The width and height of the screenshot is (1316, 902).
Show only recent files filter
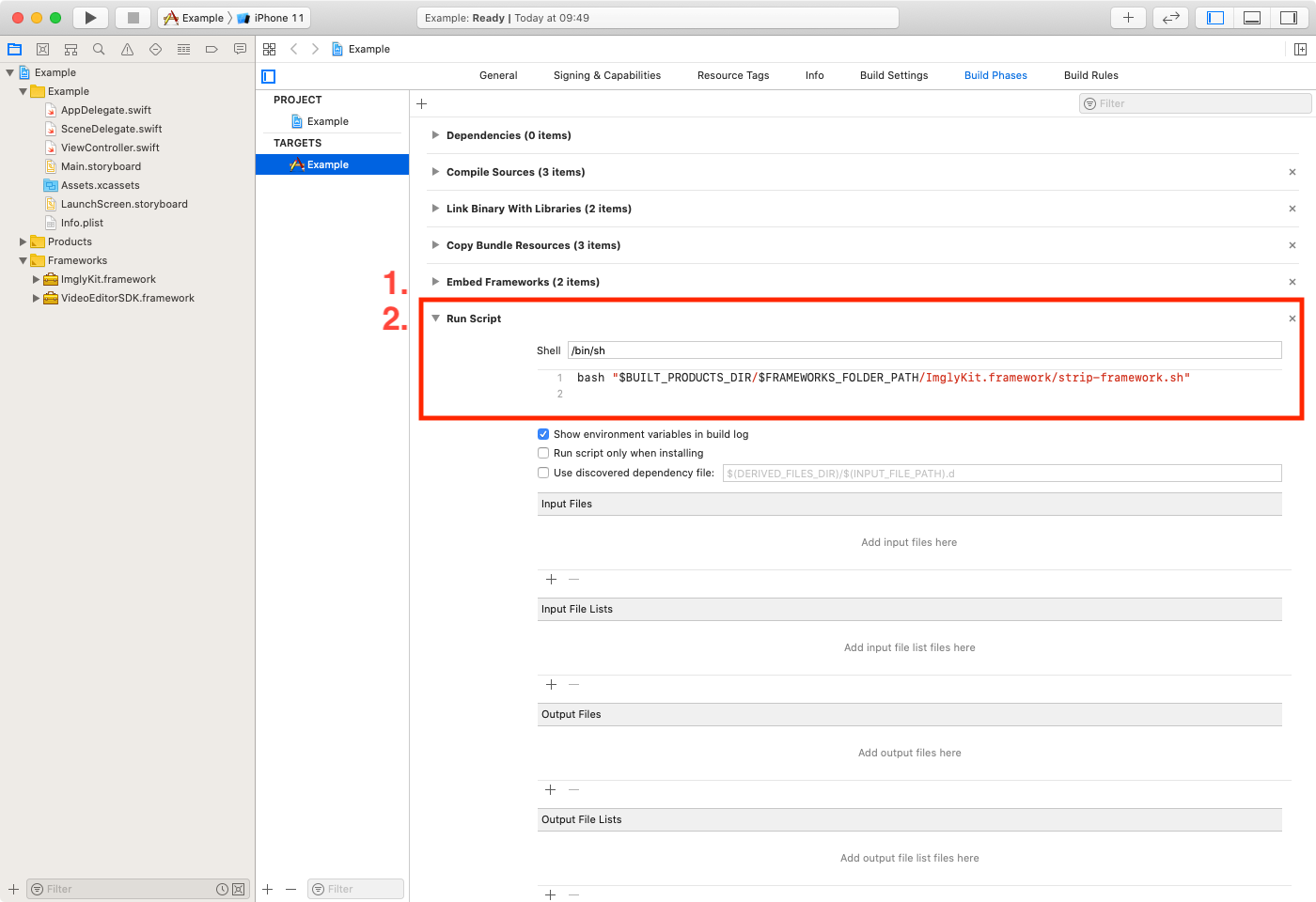coord(222,889)
